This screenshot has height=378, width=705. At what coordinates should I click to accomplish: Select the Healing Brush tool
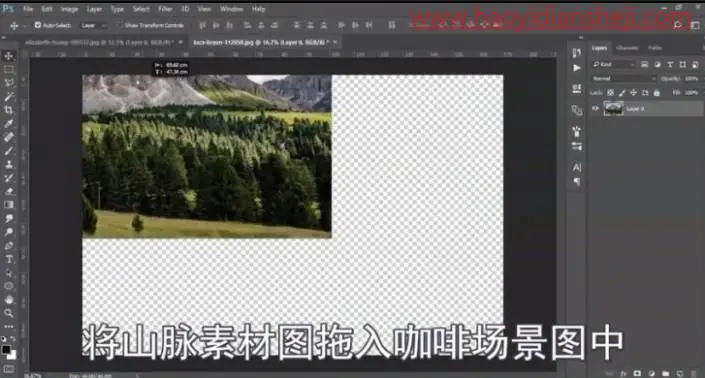(x=9, y=137)
